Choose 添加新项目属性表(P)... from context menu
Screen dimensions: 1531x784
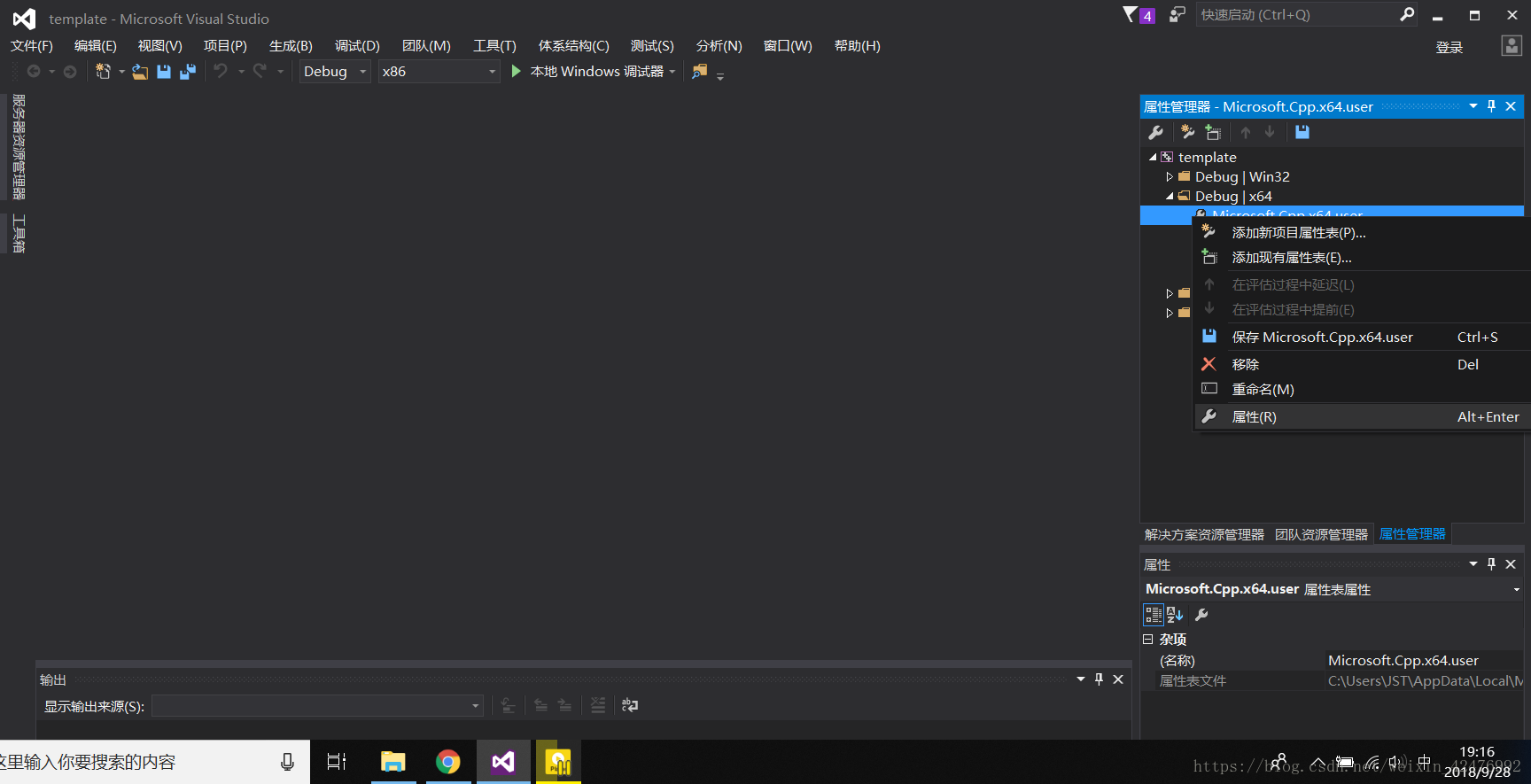coord(1363,233)
